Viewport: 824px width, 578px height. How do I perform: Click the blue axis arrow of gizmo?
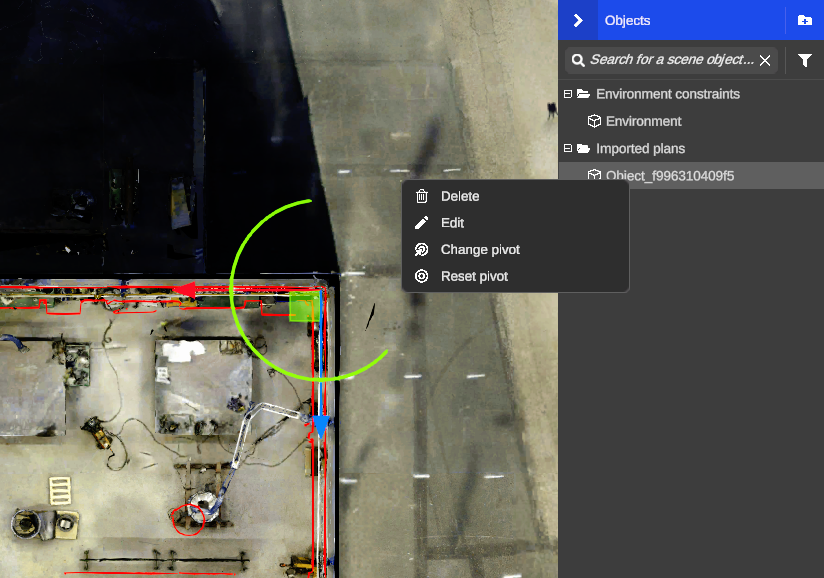point(320,426)
